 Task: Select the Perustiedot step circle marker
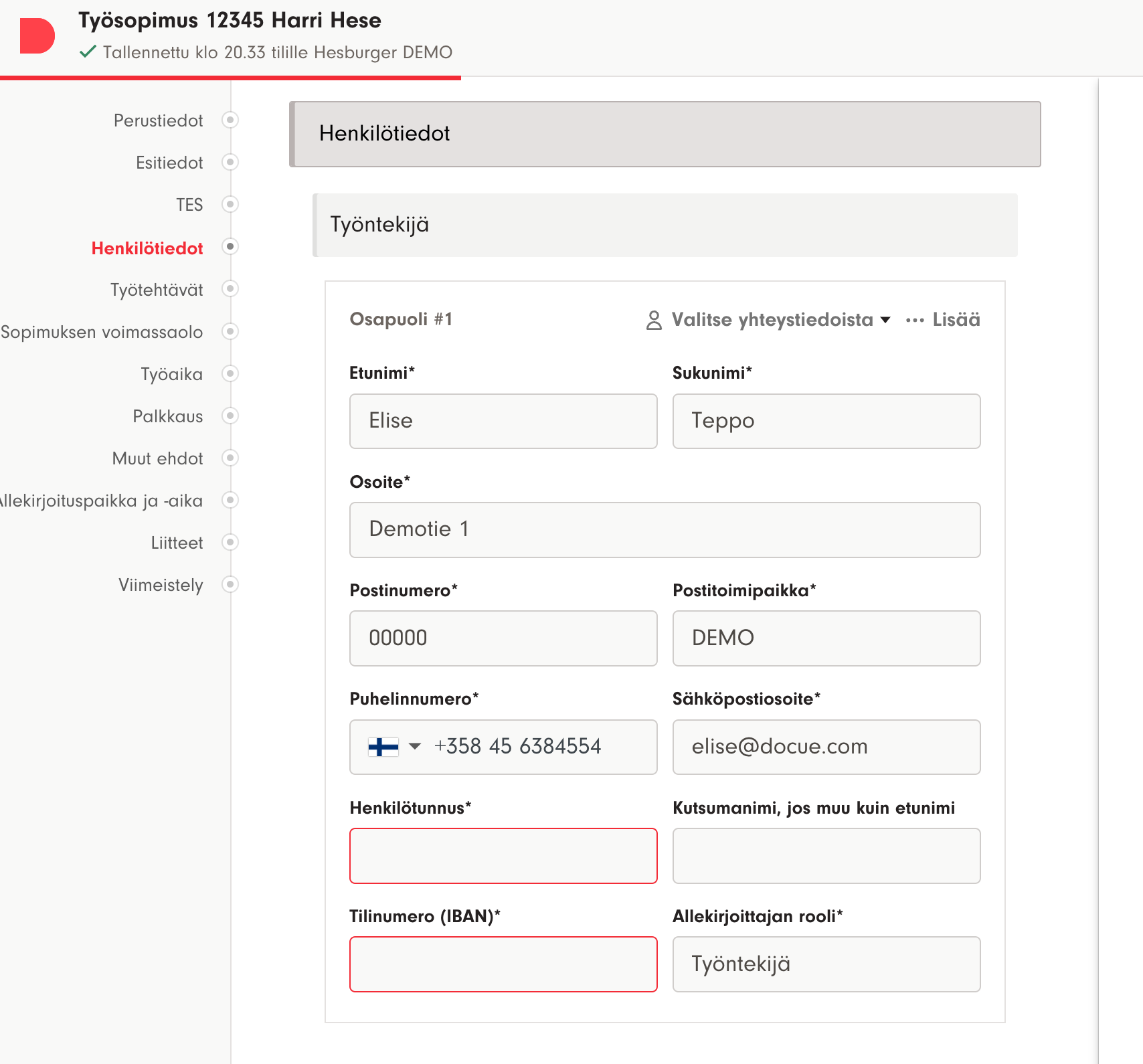tap(230, 120)
